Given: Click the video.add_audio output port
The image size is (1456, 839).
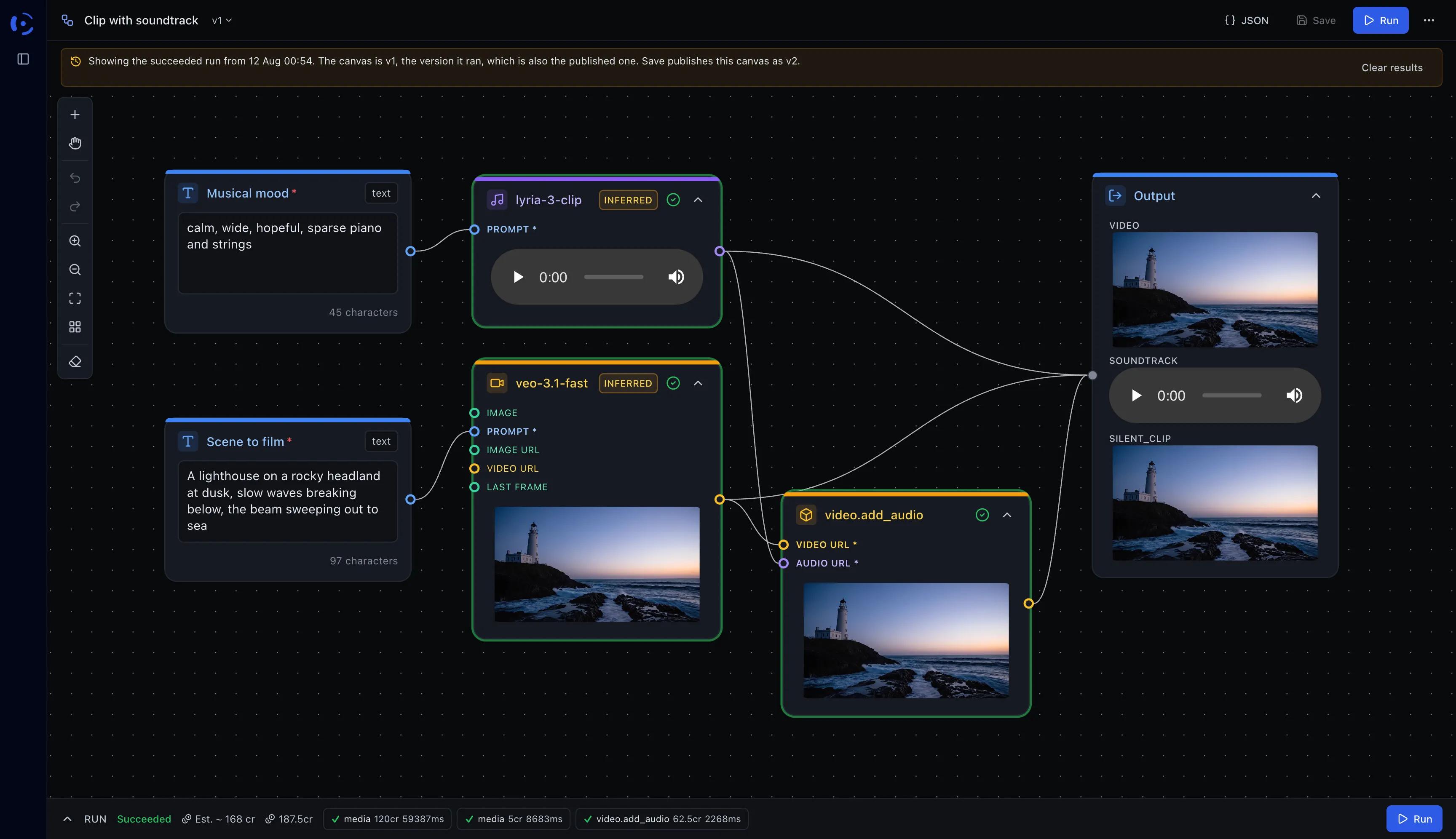Looking at the screenshot, I should click(x=1028, y=603).
